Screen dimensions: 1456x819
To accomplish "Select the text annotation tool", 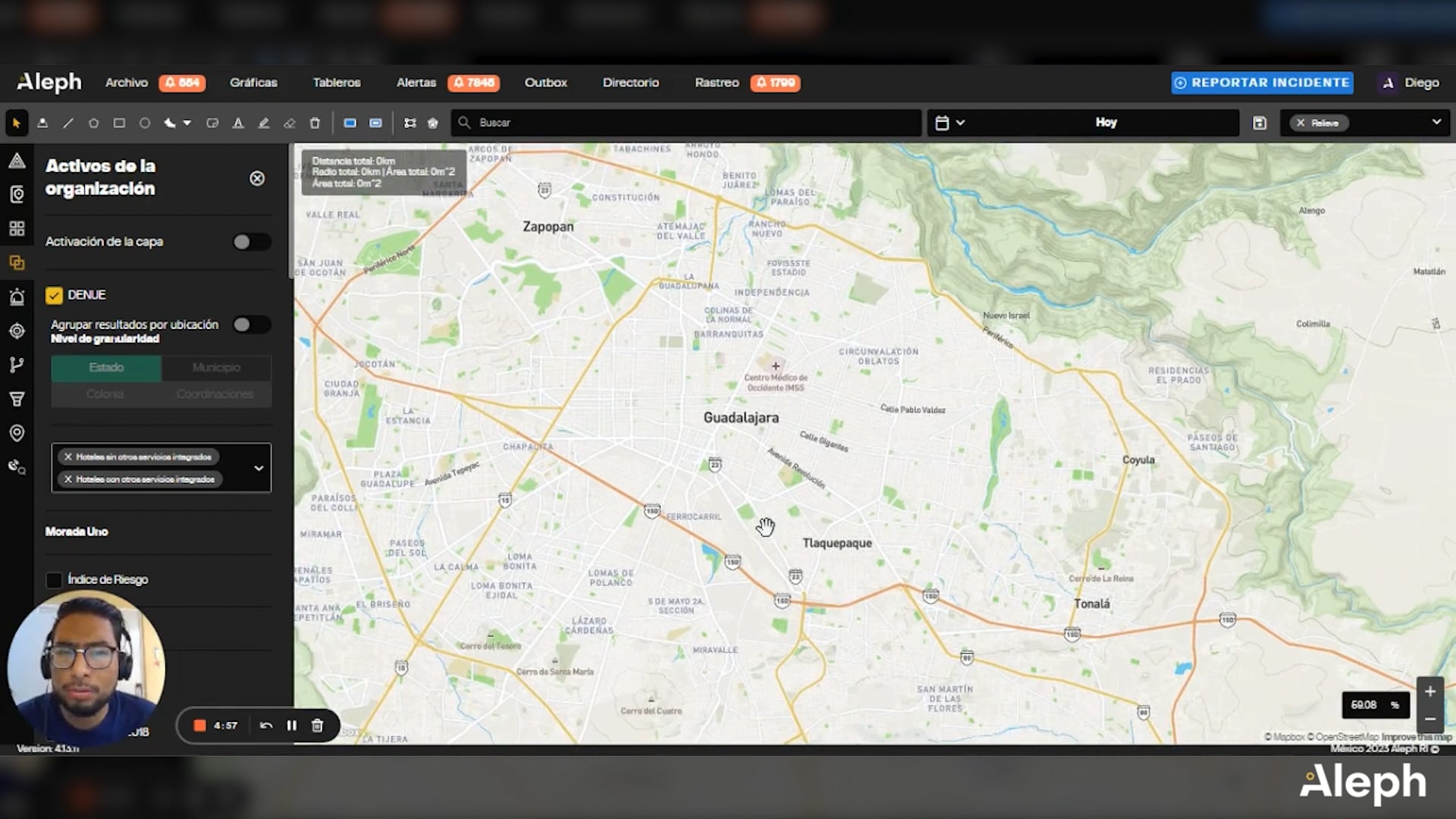I will 238,123.
